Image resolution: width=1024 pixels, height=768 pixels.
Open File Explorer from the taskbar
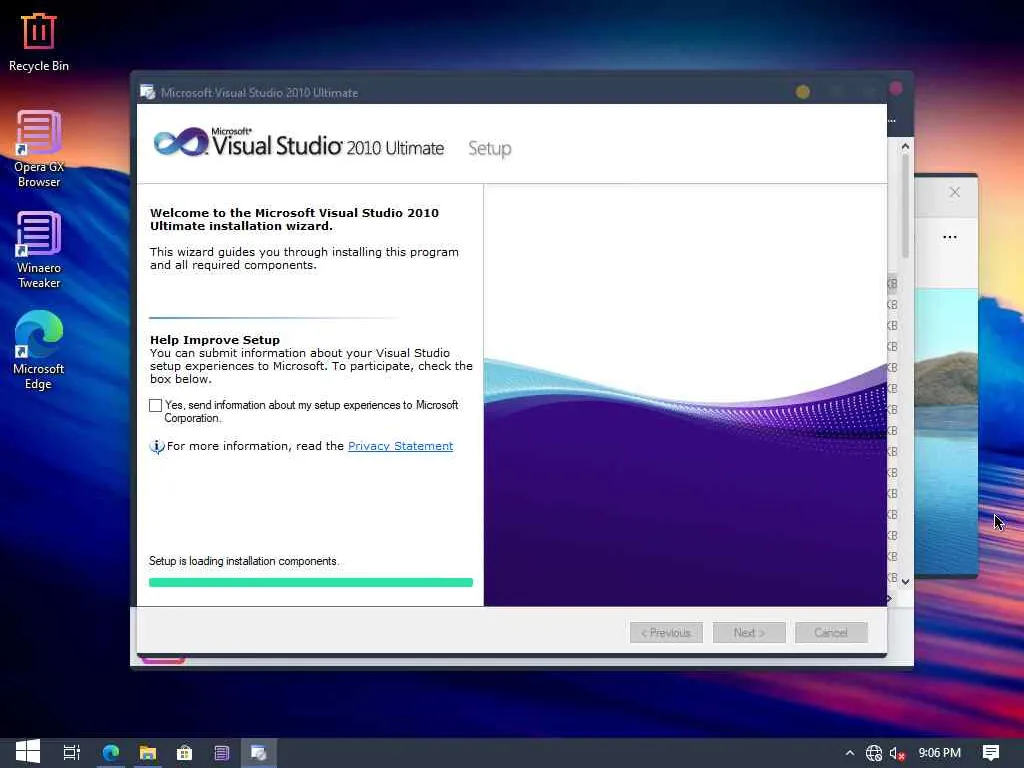click(148, 753)
